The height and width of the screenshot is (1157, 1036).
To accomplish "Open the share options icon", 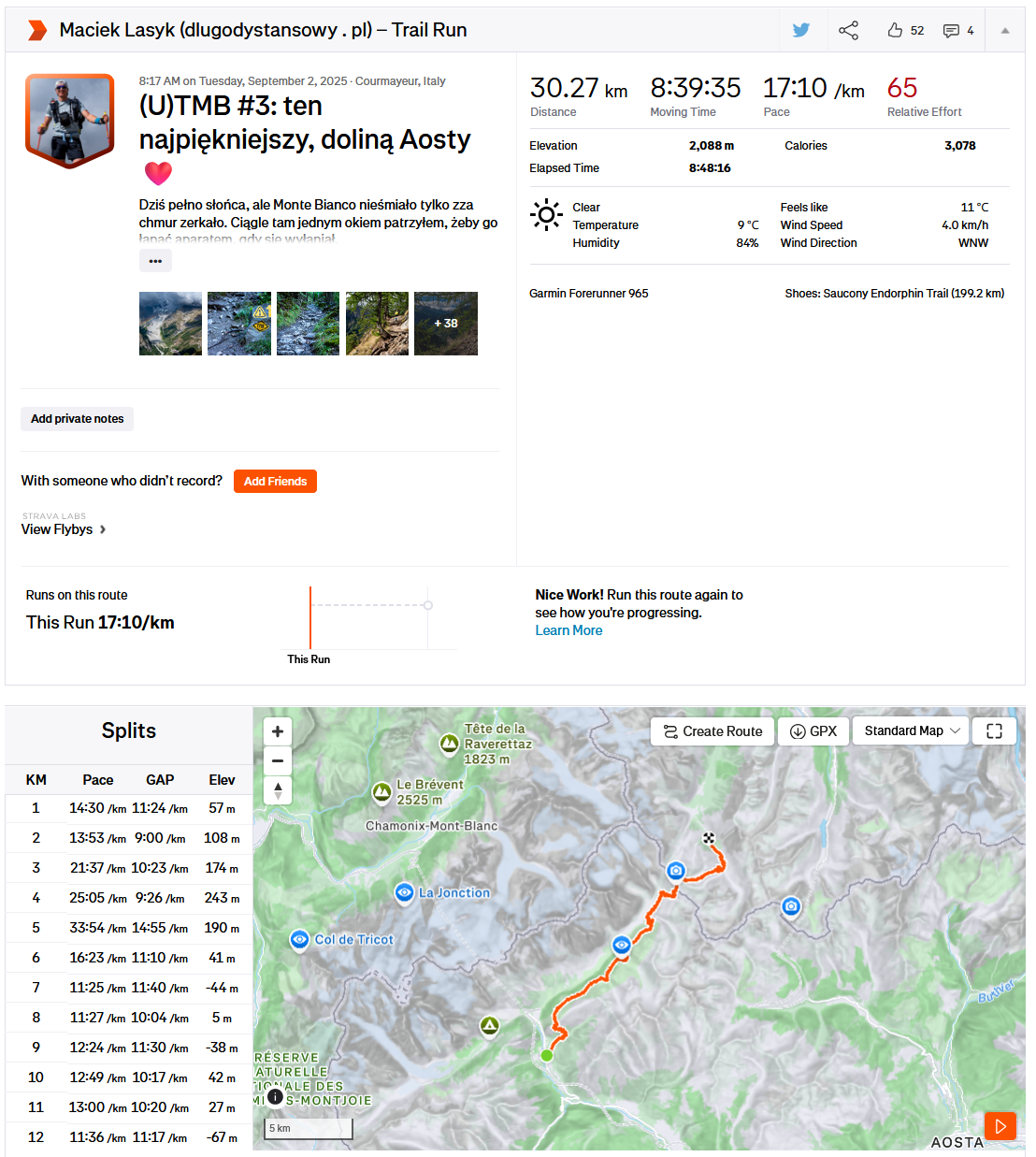I will click(848, 30).
